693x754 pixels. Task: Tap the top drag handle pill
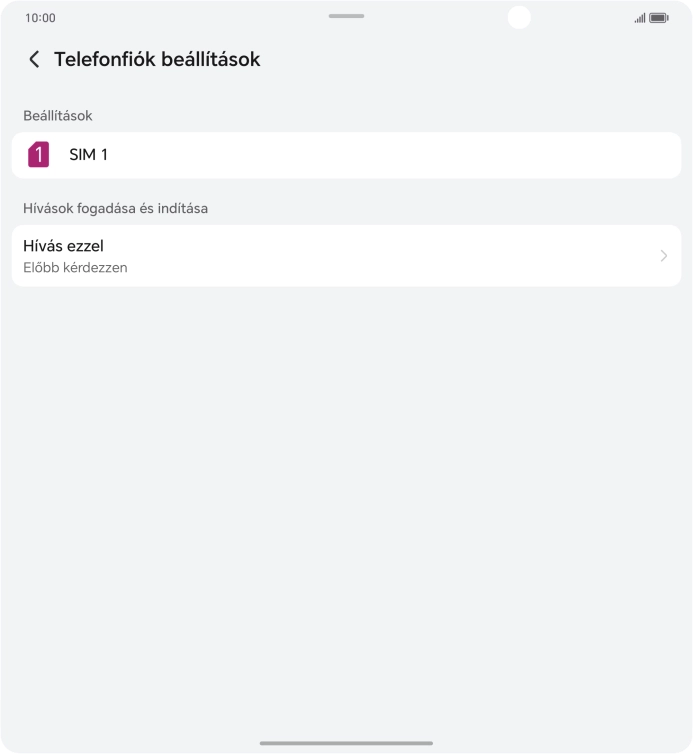click(x=346, y=16)
